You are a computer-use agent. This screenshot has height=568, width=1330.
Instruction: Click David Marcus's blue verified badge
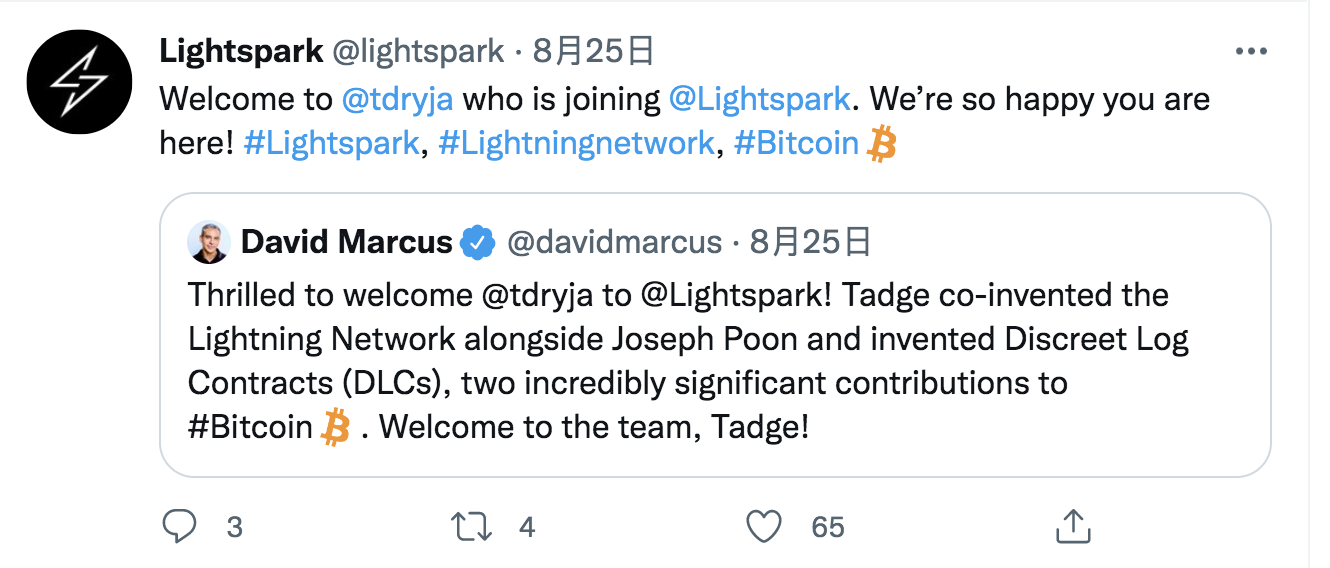click(x=478, y=242)
